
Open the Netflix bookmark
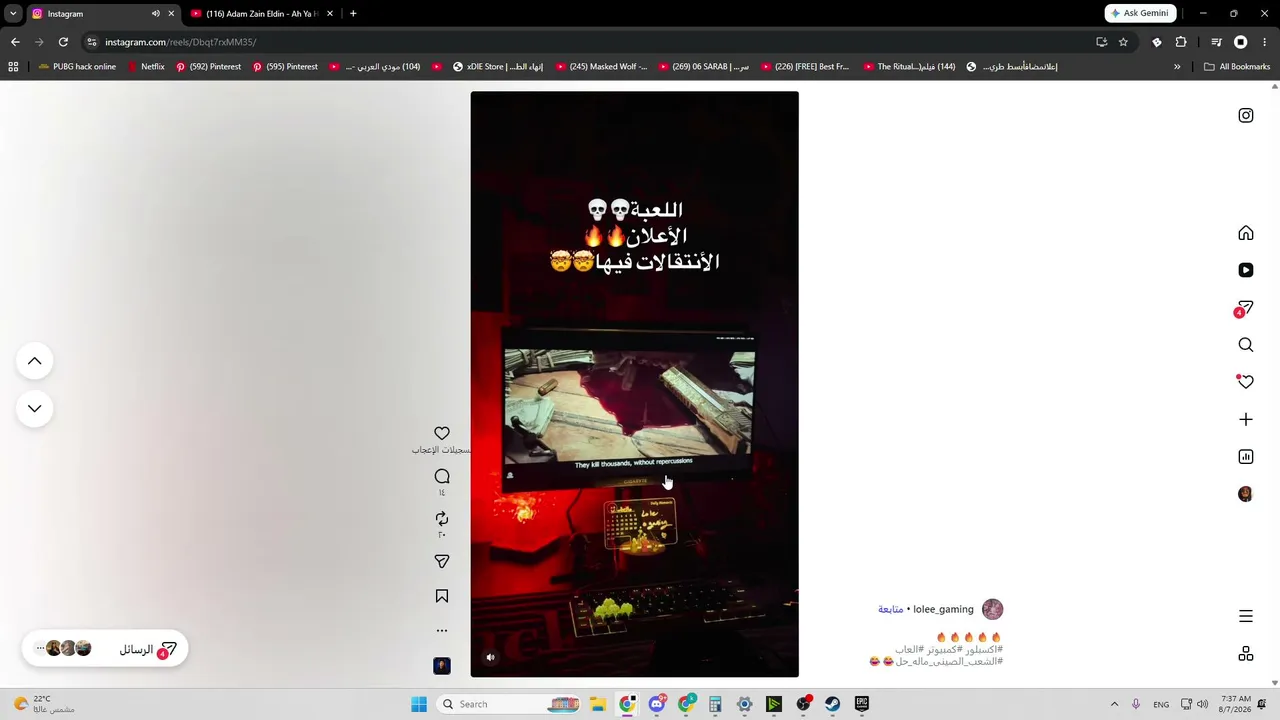click(x=146, y=67)
